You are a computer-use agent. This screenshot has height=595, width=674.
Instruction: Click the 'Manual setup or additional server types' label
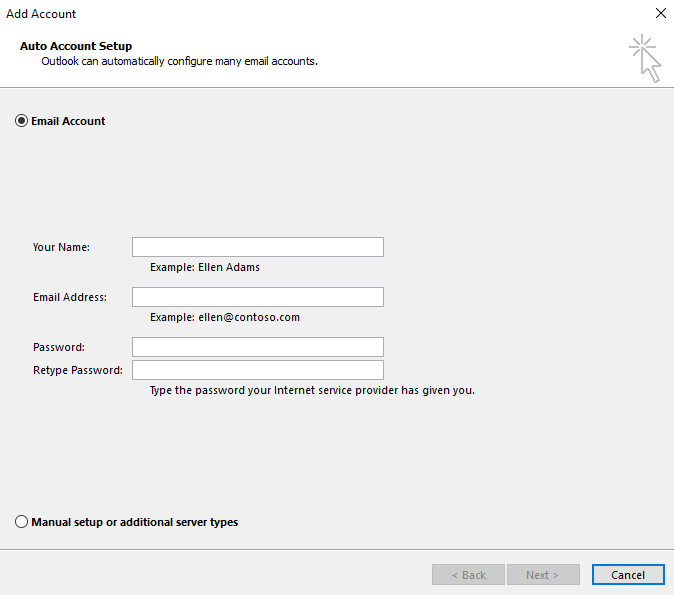[135, 522]
